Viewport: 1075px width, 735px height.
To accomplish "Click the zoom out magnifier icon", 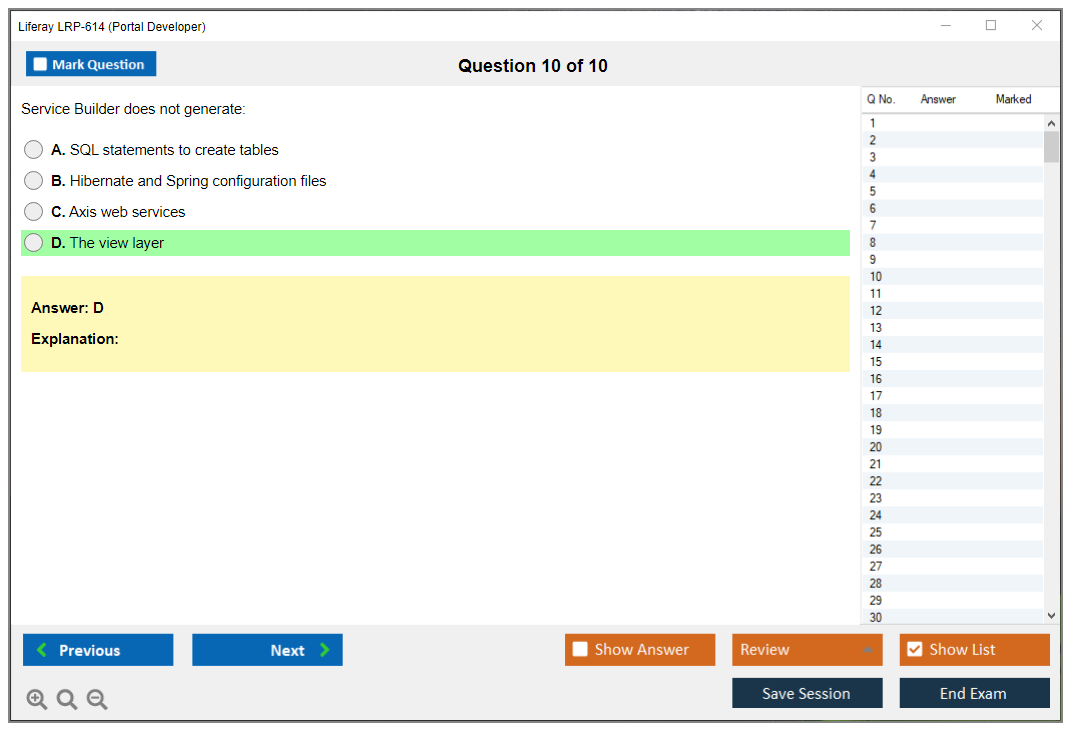I will coord(97,700).
